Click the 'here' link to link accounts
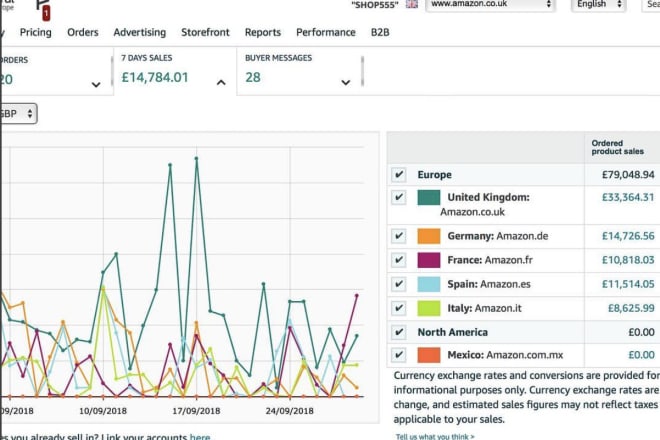The height and width of the screenshot is (440, 660). [200, 437]
